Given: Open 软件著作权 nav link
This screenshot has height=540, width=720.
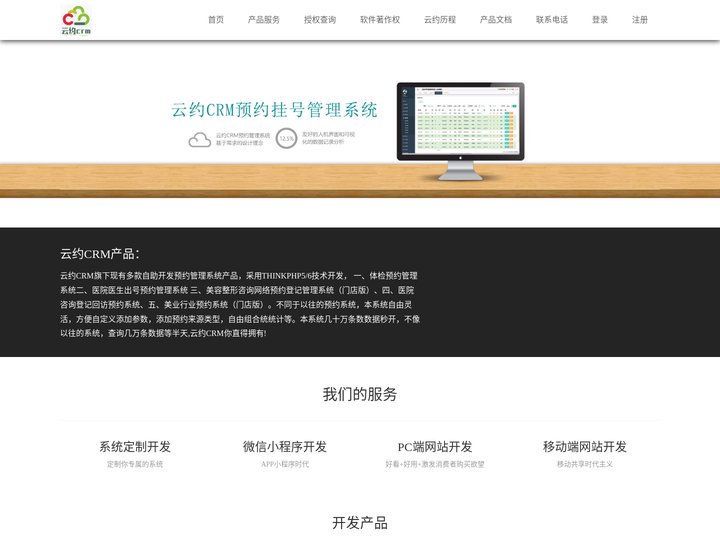Looking at the screenshot, I should pyautogui.click(x=380, y=20).
